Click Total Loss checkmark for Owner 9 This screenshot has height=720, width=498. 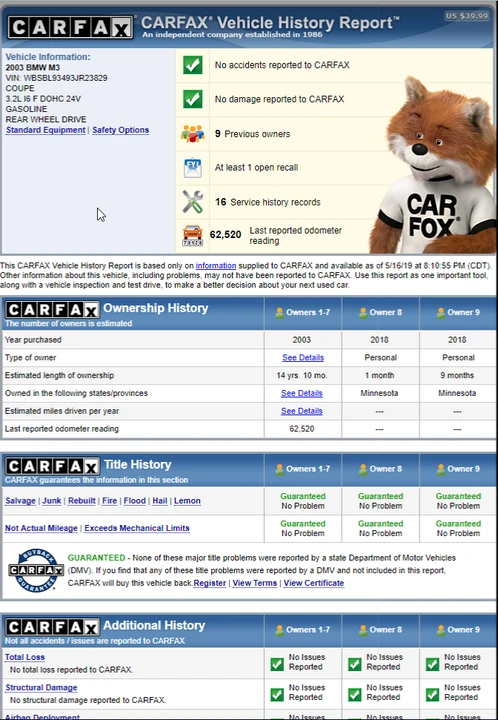pyautogui.click(x=432, y=664)
